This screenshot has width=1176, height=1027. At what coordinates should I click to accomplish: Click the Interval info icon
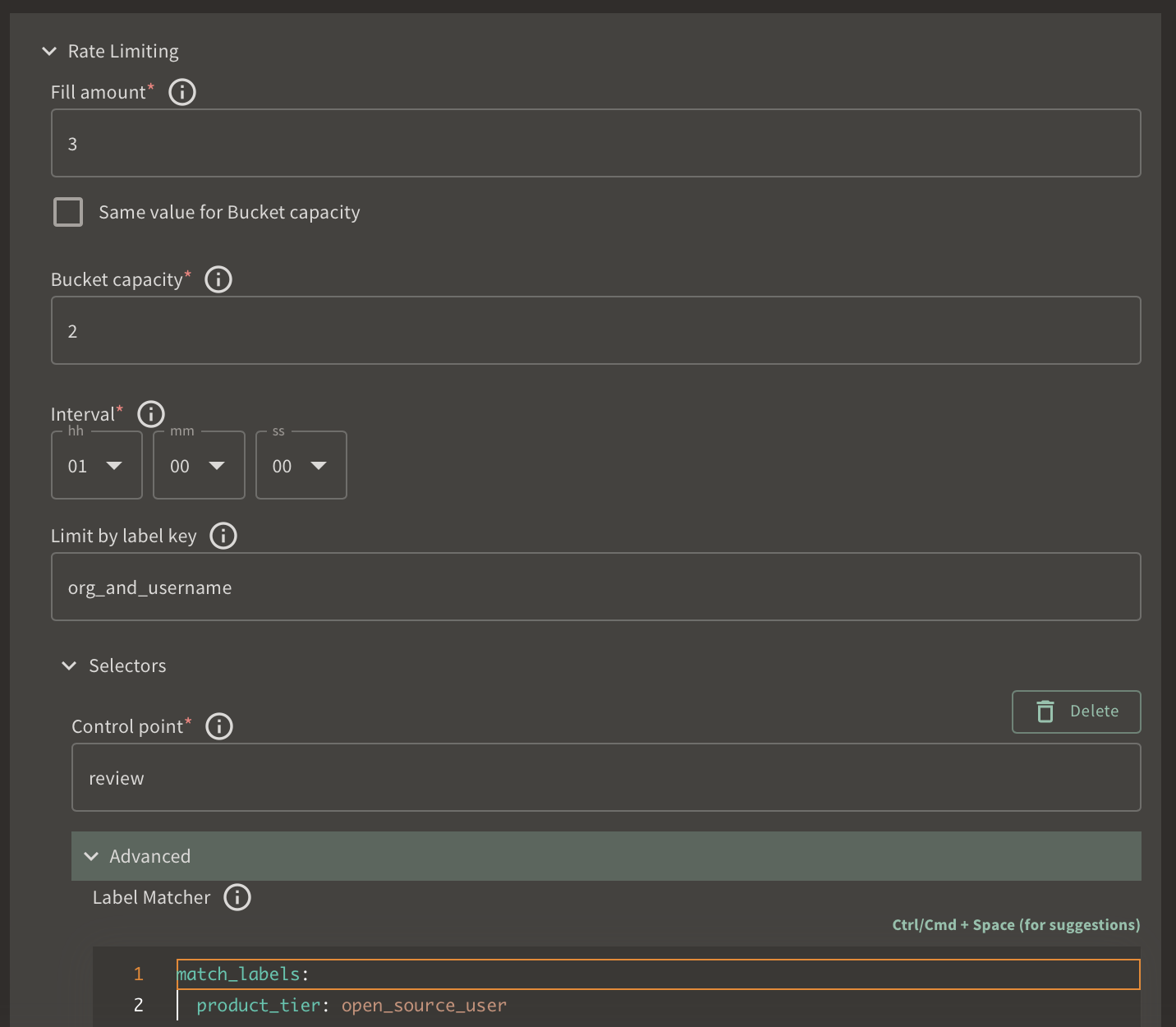point(151,414)
